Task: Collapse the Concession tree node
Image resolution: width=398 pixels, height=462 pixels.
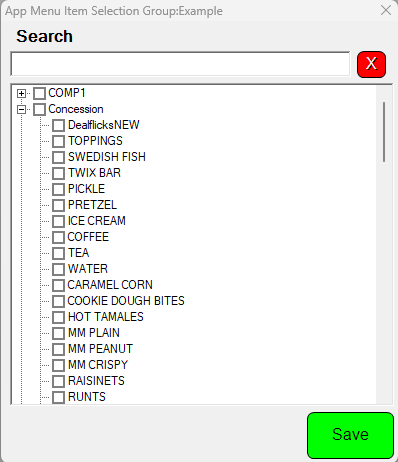Action: 21,109
